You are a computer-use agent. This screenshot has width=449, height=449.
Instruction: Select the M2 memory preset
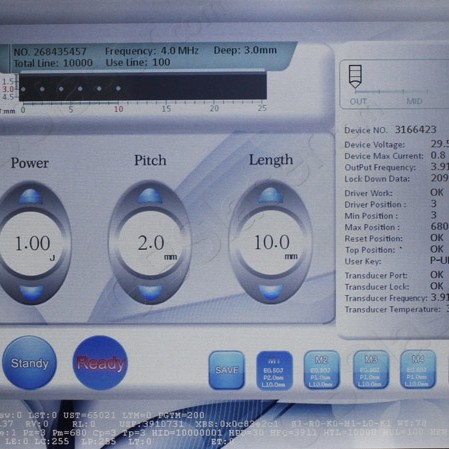322,370
